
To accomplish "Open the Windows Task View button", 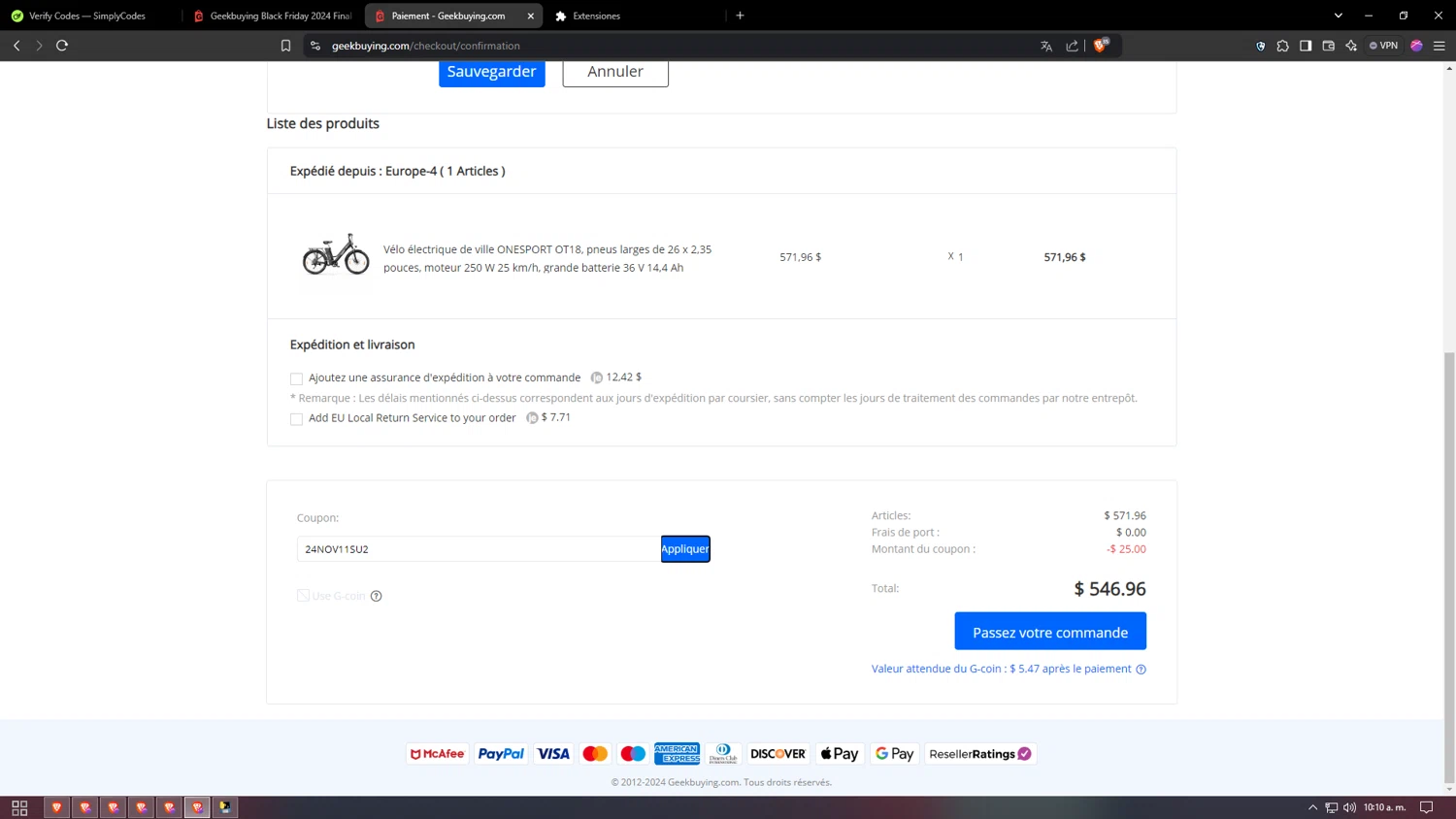I will pos(19,807).
